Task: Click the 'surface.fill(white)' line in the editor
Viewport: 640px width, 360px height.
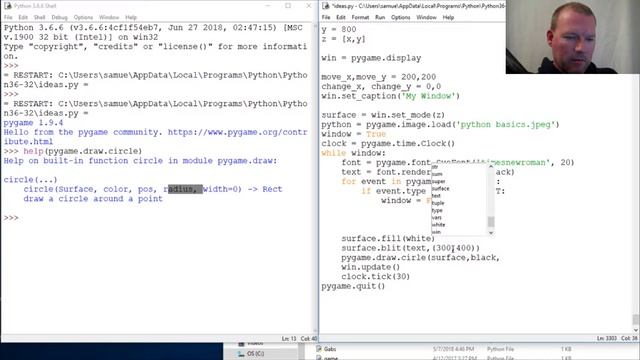Action: [388, 238]
